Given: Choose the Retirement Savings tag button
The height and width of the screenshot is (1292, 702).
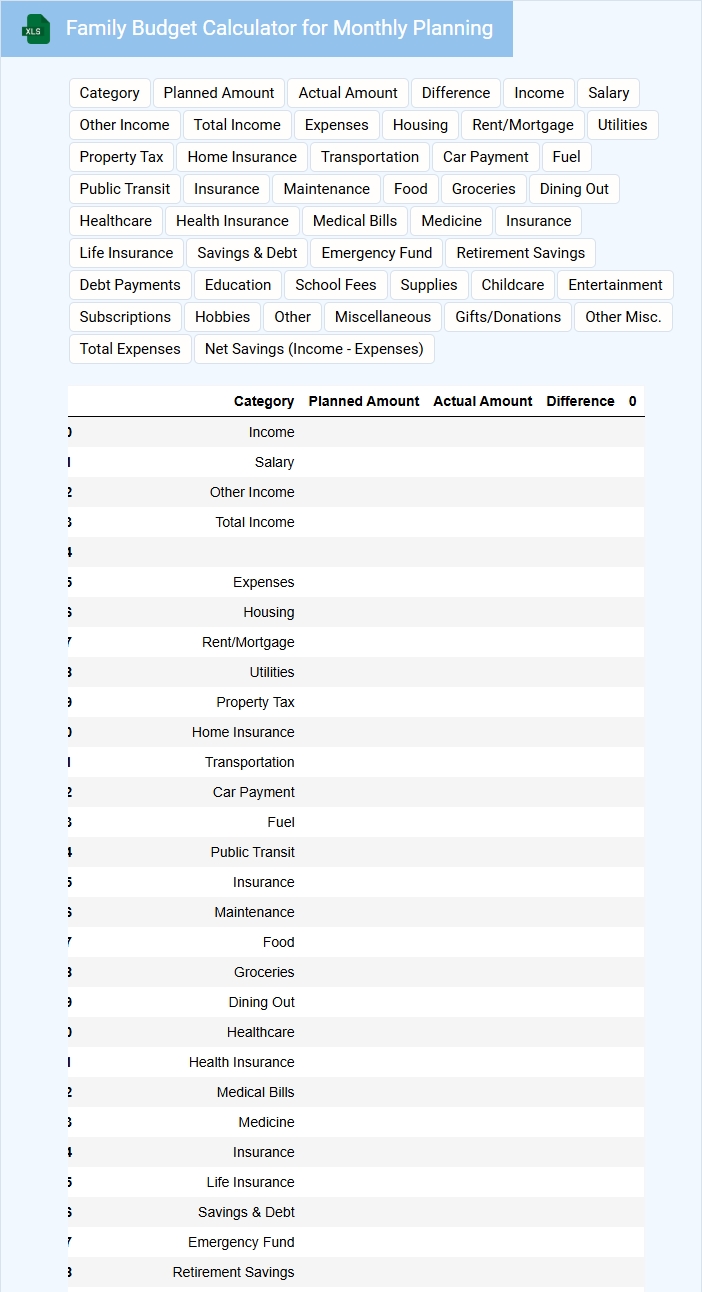Looking at the screenshot, I should pyautogui.click(x=521, y=253).
